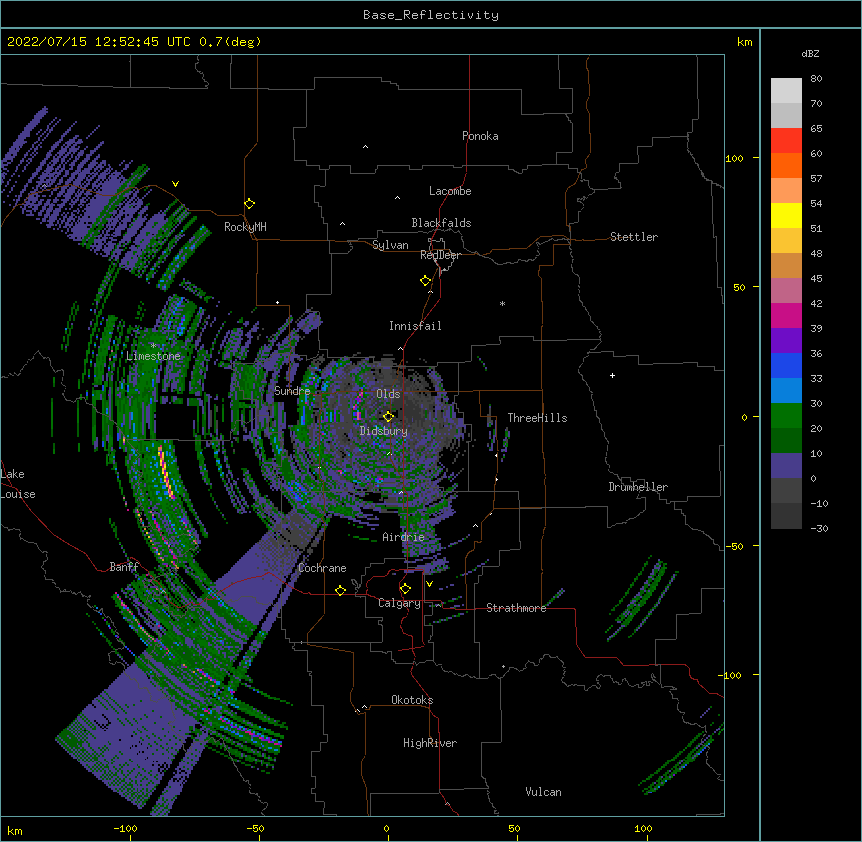Image resolution: width=862 pixels, height=842 pixels.
Task: Pick the dark gray swatch at -10 dBZ
Action: (786, 516)
